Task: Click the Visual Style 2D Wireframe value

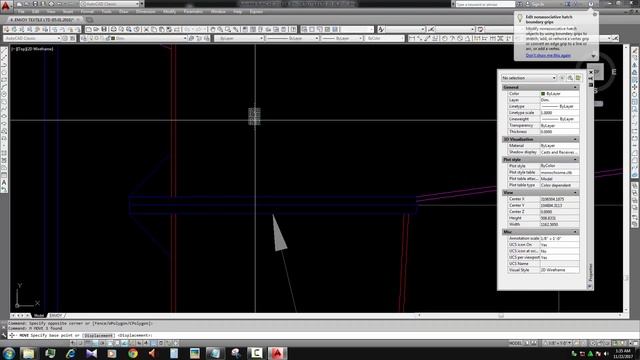Action: (x=559, y=270)
